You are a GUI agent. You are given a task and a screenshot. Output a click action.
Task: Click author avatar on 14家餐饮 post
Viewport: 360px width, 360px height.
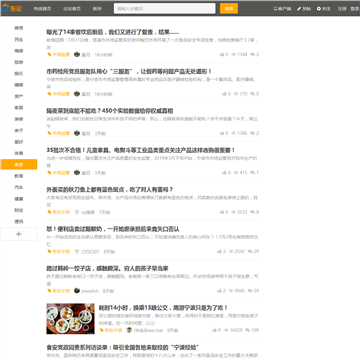77,54
